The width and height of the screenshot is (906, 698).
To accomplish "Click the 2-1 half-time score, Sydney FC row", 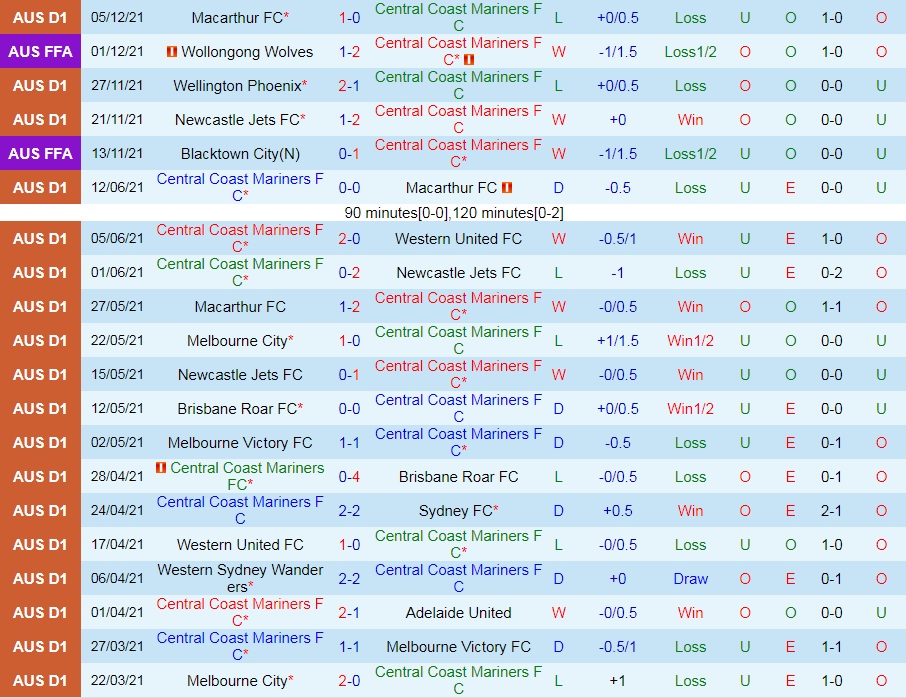I will (x=831, y=511).
